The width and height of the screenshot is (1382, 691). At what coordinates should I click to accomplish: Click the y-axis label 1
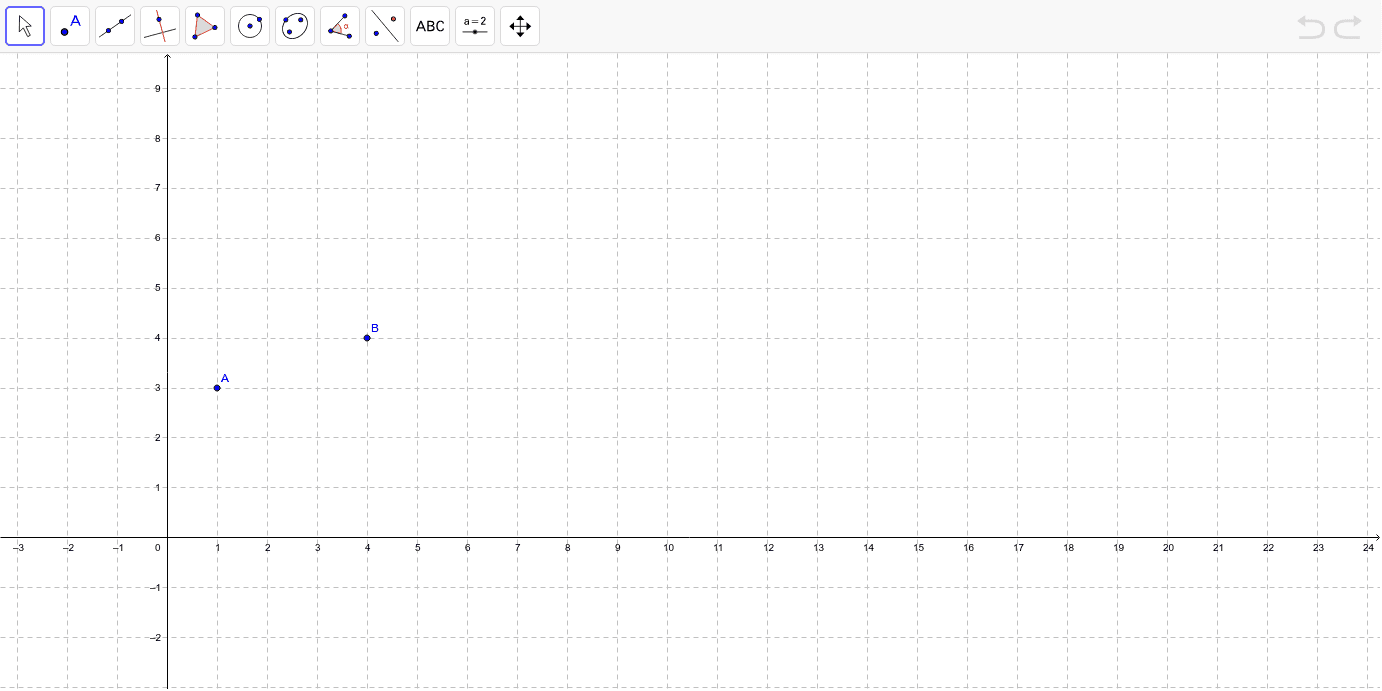158,488
